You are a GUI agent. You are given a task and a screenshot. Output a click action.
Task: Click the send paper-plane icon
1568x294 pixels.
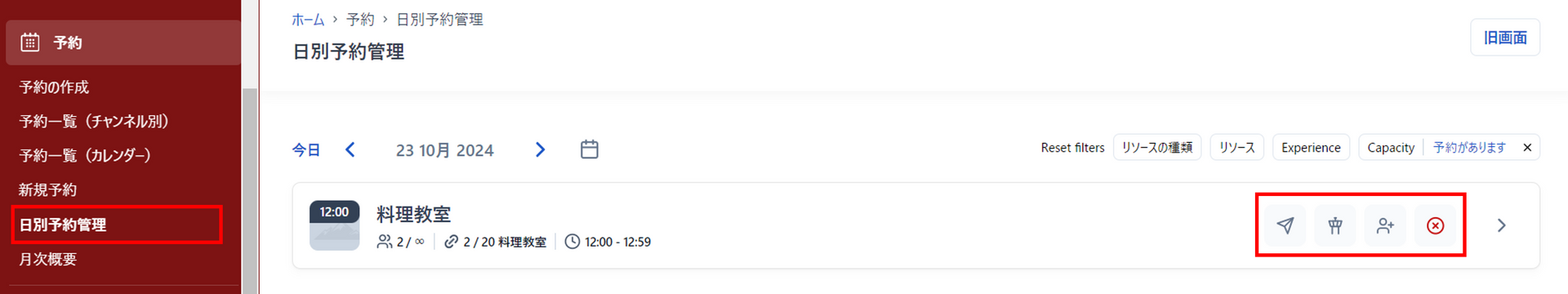pyautogui.click(x=1285, y=225)
